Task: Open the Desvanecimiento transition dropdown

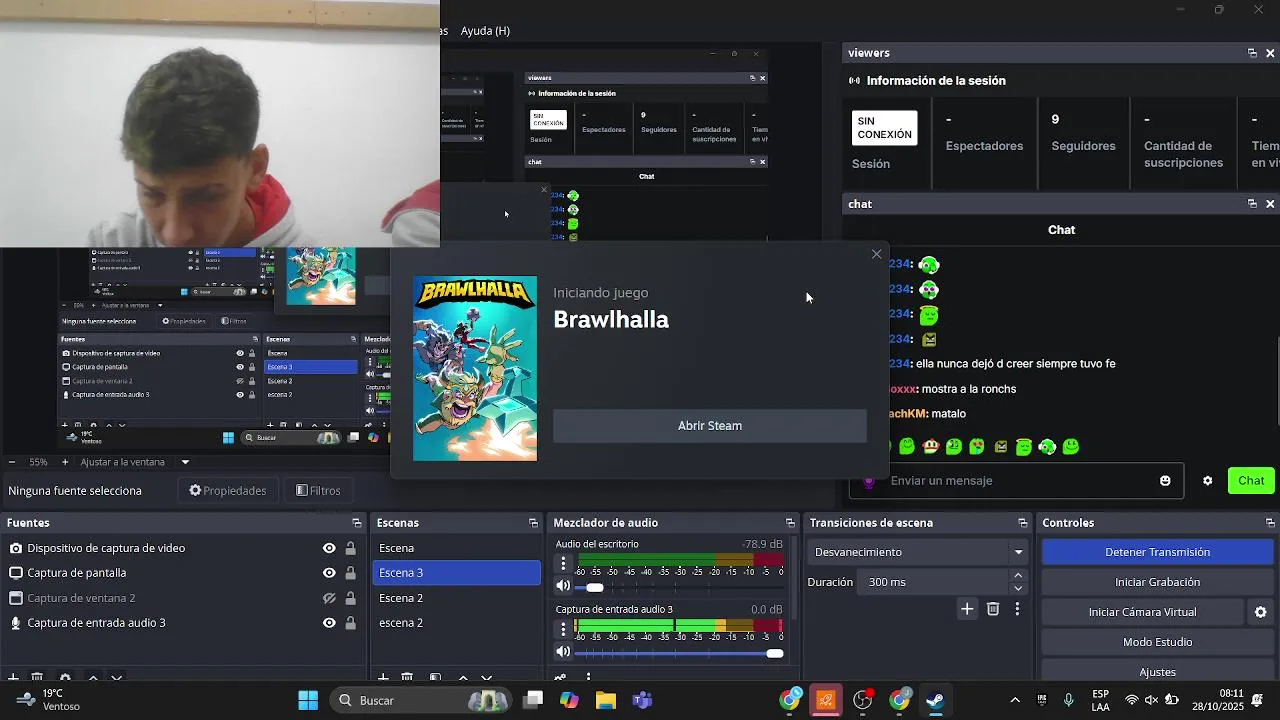Action: (x=919, y=552)
